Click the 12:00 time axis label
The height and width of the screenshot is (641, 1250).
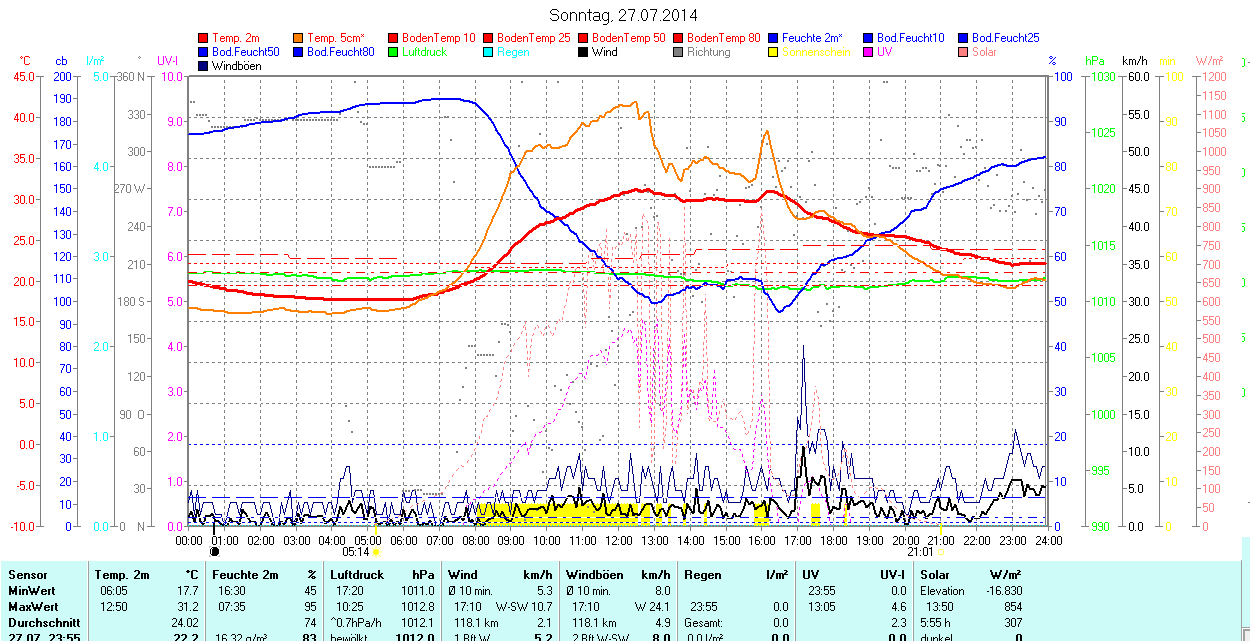[619, 540]
